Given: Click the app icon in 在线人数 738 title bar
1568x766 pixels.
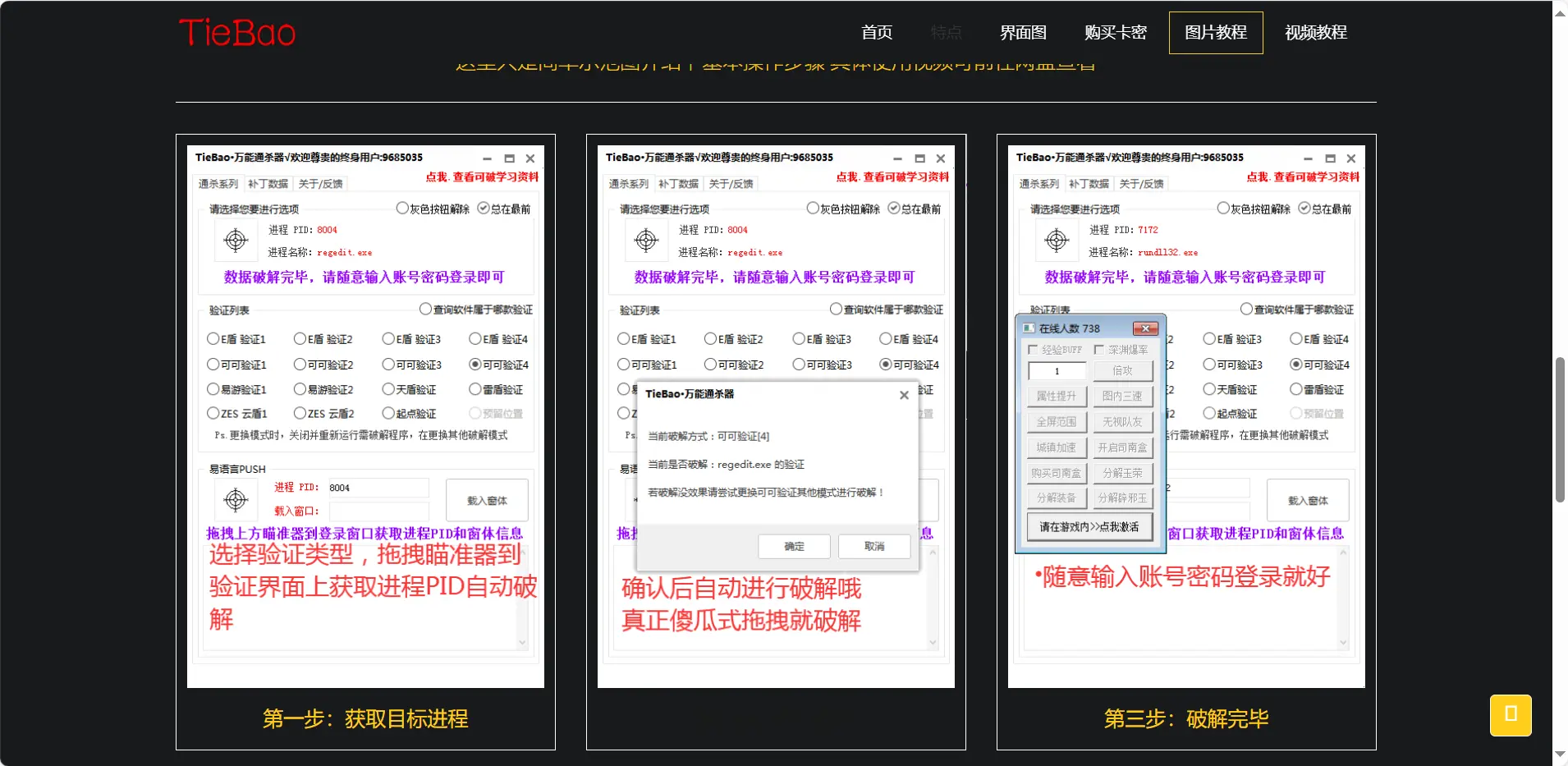Looking at the screenshot, I should point(1029,328).
